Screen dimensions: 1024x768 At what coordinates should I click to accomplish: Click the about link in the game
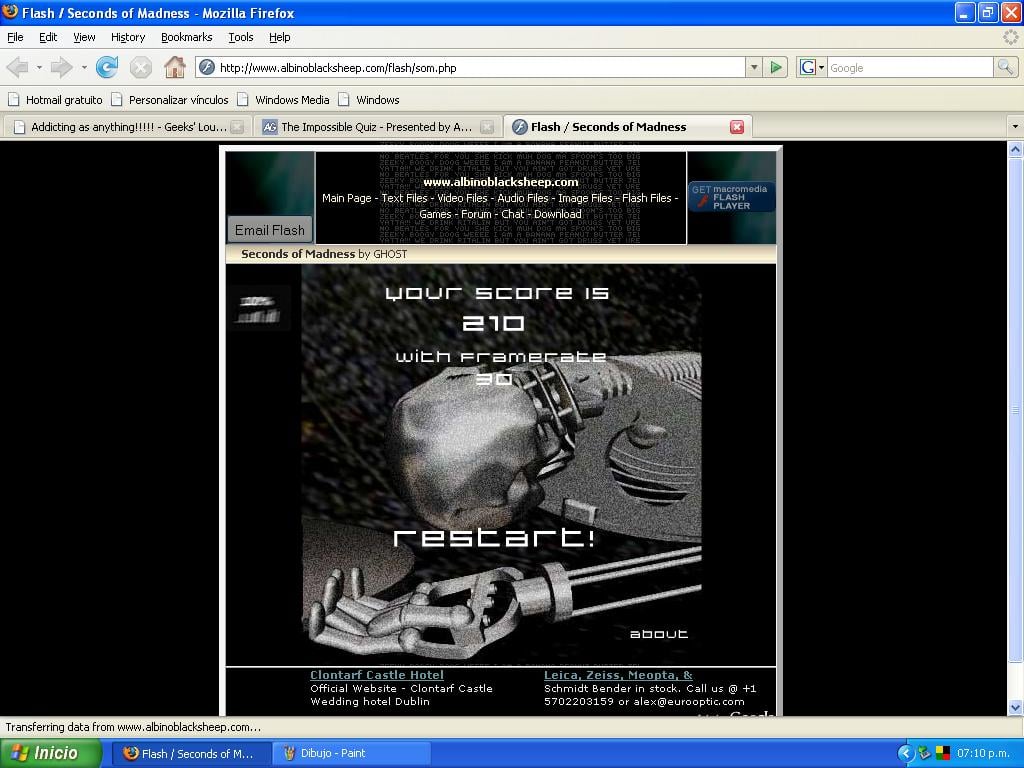tap(658, 633)
